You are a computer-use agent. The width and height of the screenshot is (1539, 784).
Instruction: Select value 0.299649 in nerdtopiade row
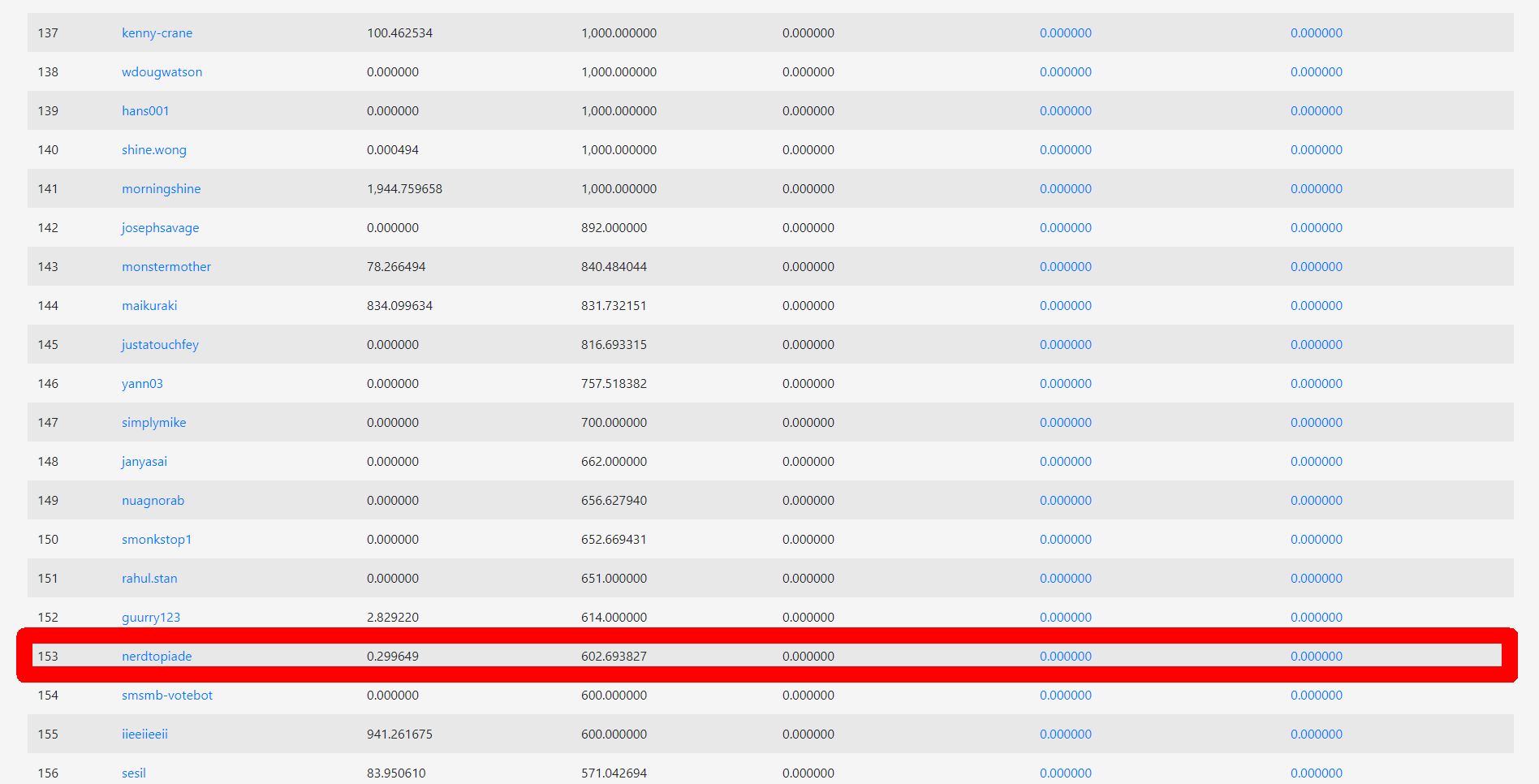(393, 657)
